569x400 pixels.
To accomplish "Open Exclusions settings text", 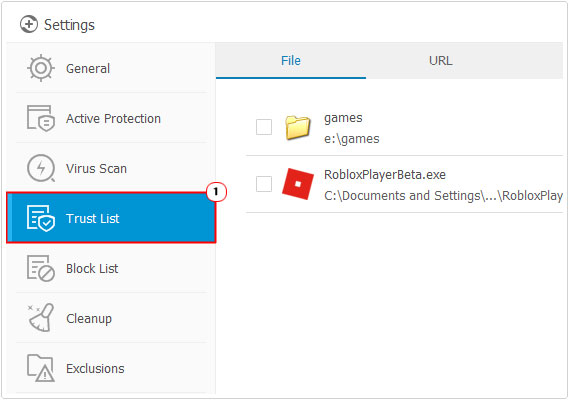I will [x=95, y=368].
